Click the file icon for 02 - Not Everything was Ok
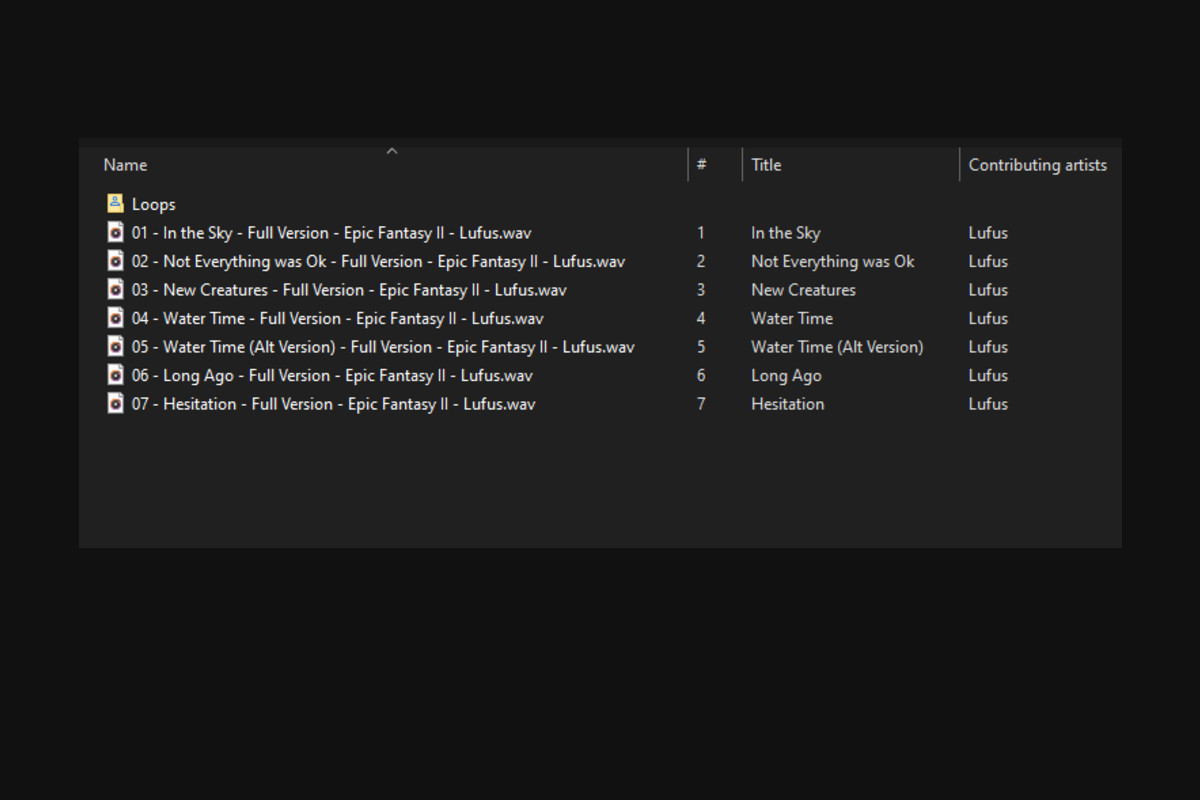The height and width of the screenshot is (800, 1200). coord(115,261)
